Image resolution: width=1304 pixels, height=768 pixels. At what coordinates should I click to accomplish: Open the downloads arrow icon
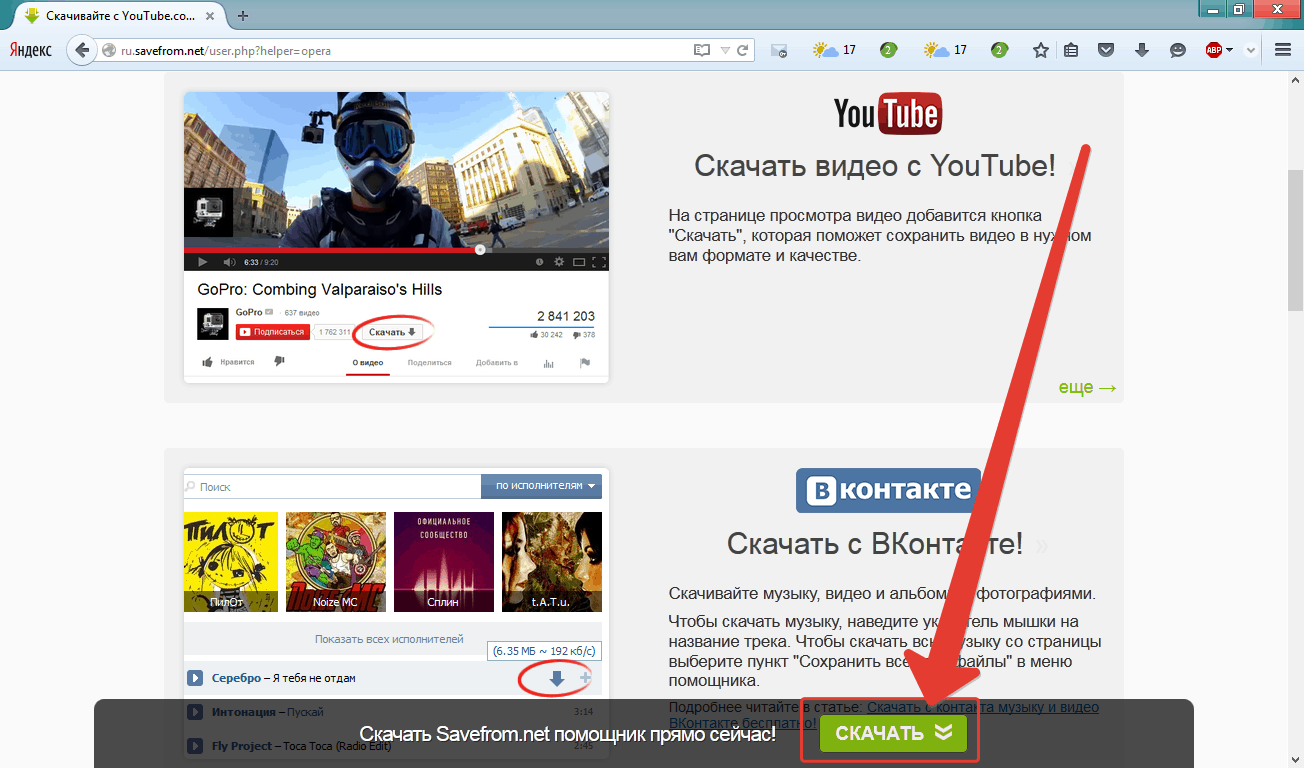[1142, 50]
